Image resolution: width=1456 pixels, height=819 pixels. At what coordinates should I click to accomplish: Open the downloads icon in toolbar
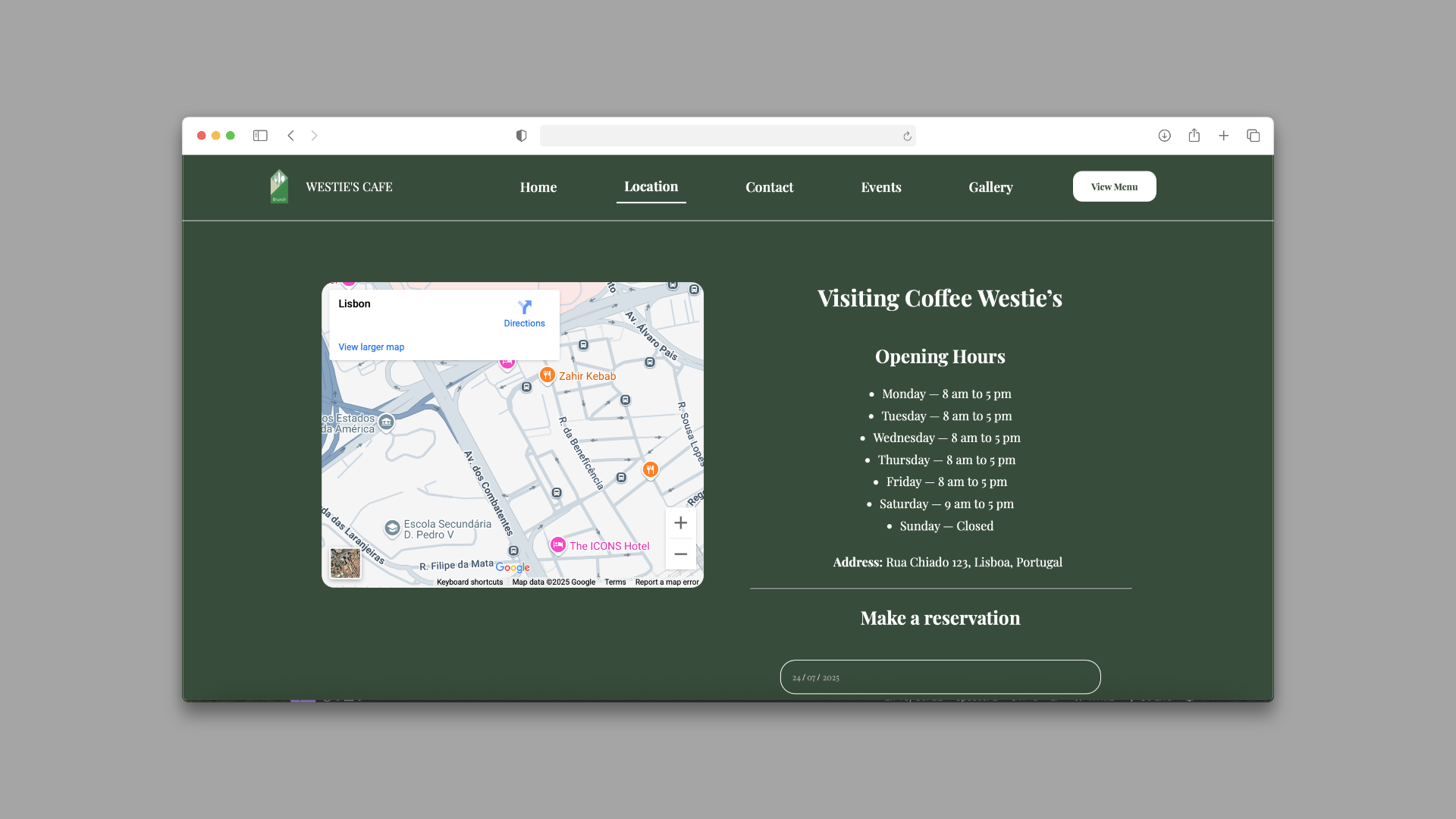[1164, 136]
